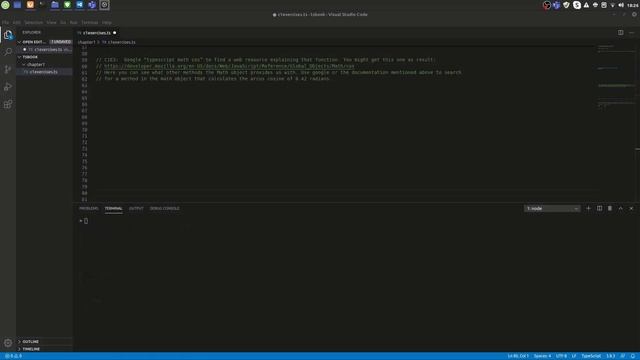Switch to the Output panel tab
Image resolution: width=640 pixels, height=360 pixels.
tap(136, 209)
